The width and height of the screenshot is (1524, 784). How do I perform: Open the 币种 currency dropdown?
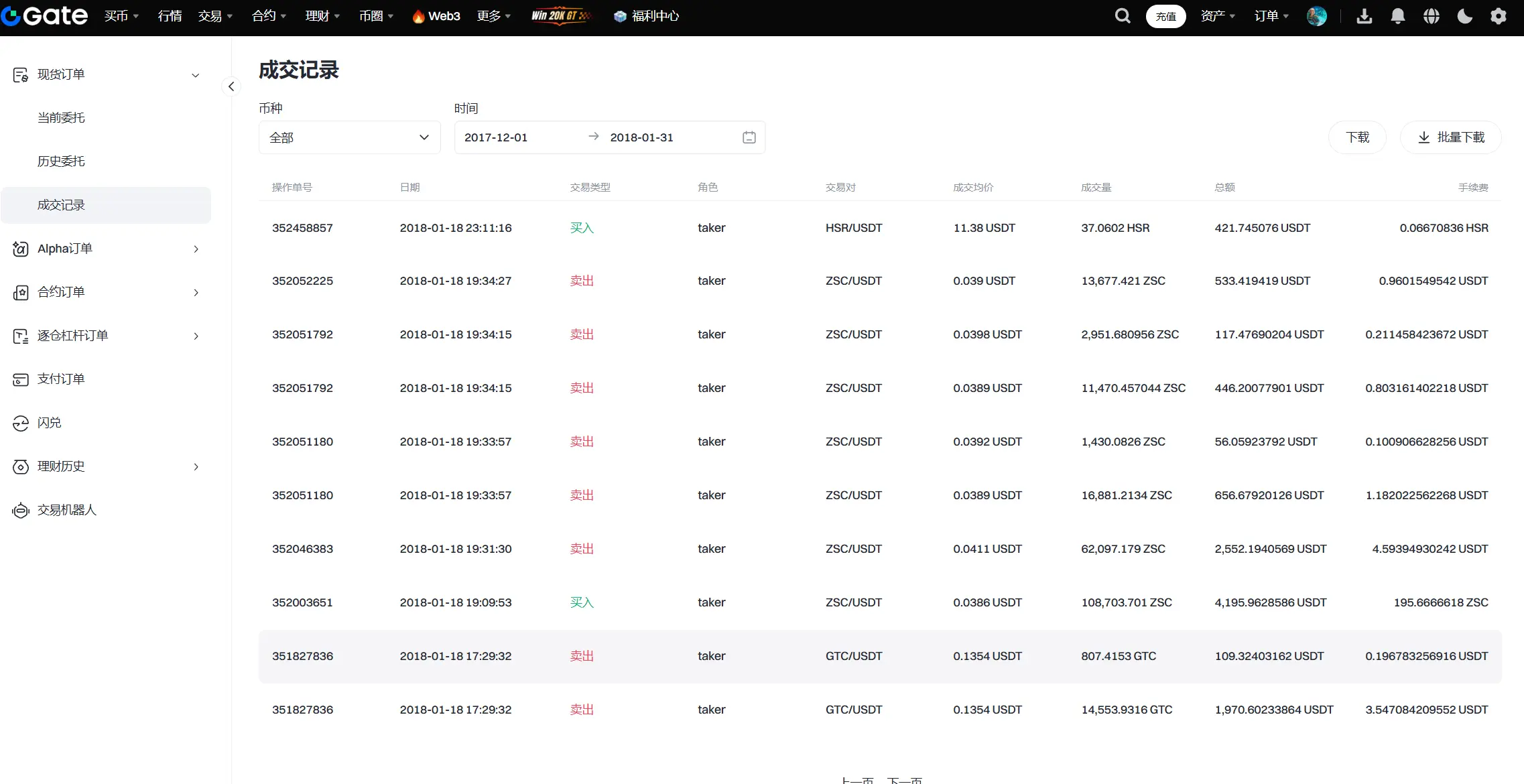pos(349,137)
